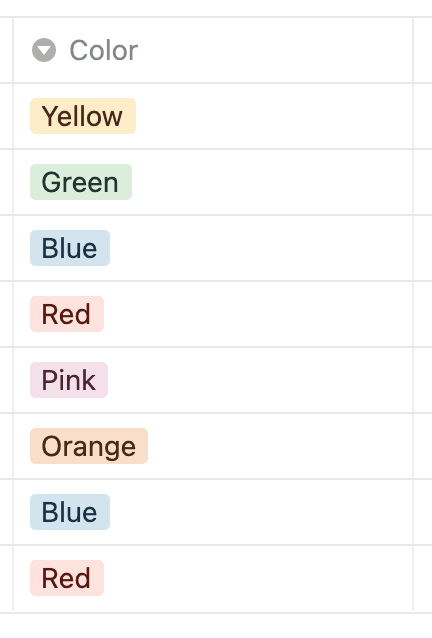Open the Green row's cell via empty space
The height and width of the screenshot is (638, 432).
[273, 182]
